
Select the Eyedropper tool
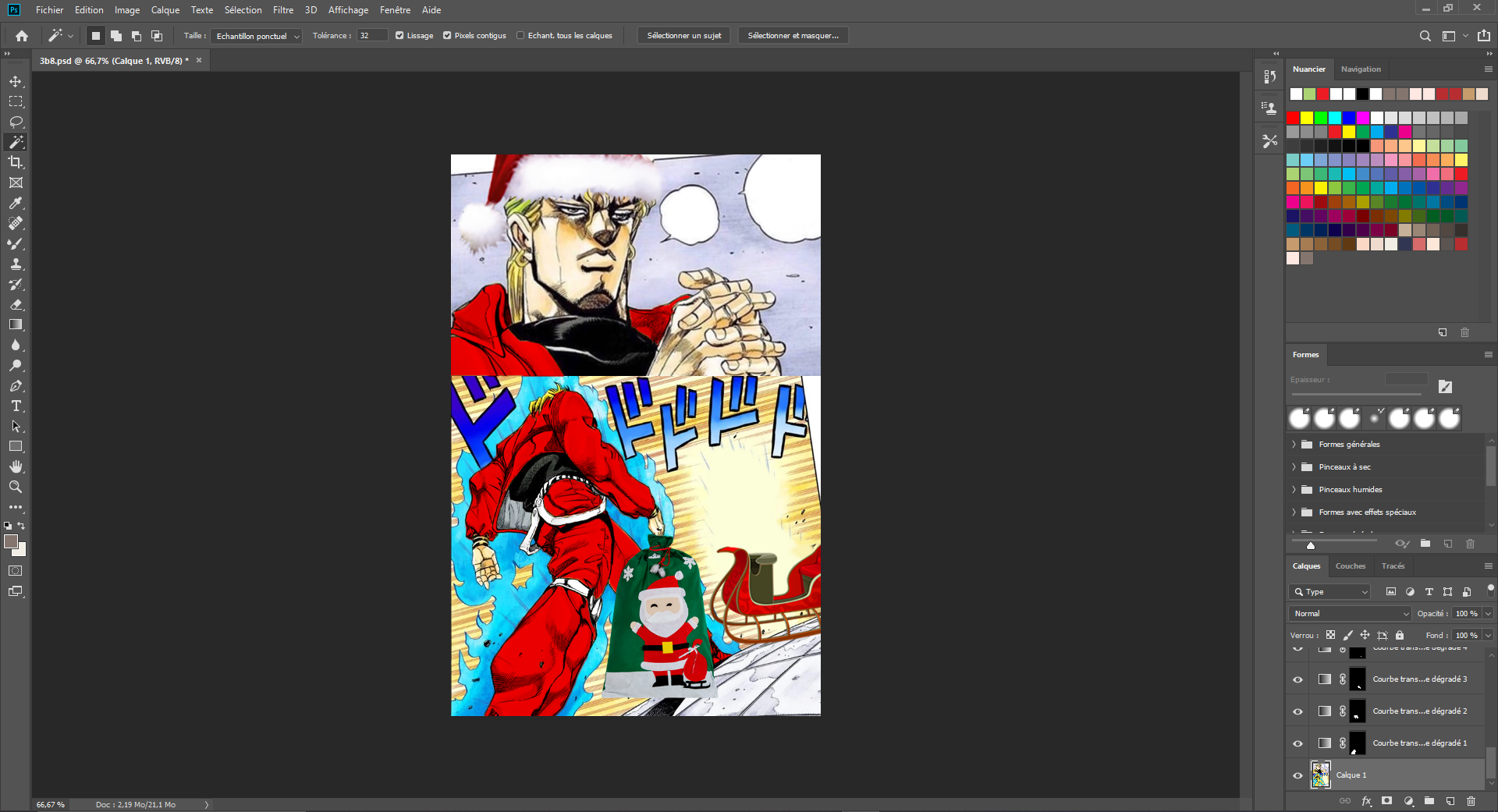click(16, 203)
